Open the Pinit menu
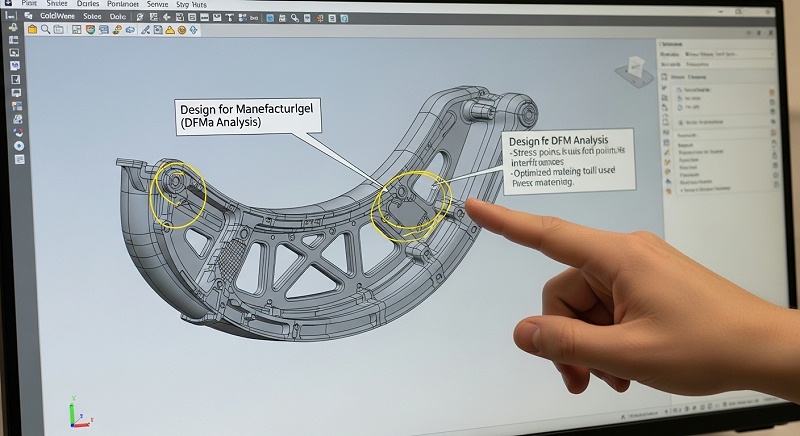 click(x=29, y=4)
